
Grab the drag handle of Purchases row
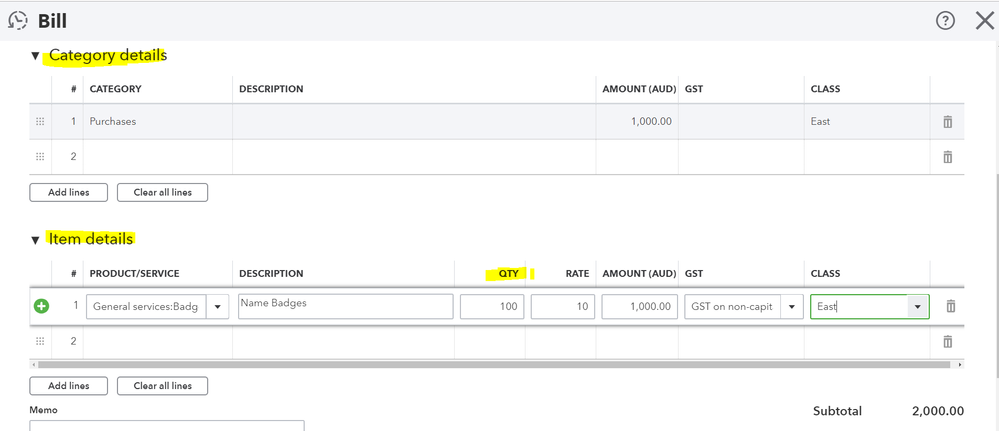tap(40, 122)
